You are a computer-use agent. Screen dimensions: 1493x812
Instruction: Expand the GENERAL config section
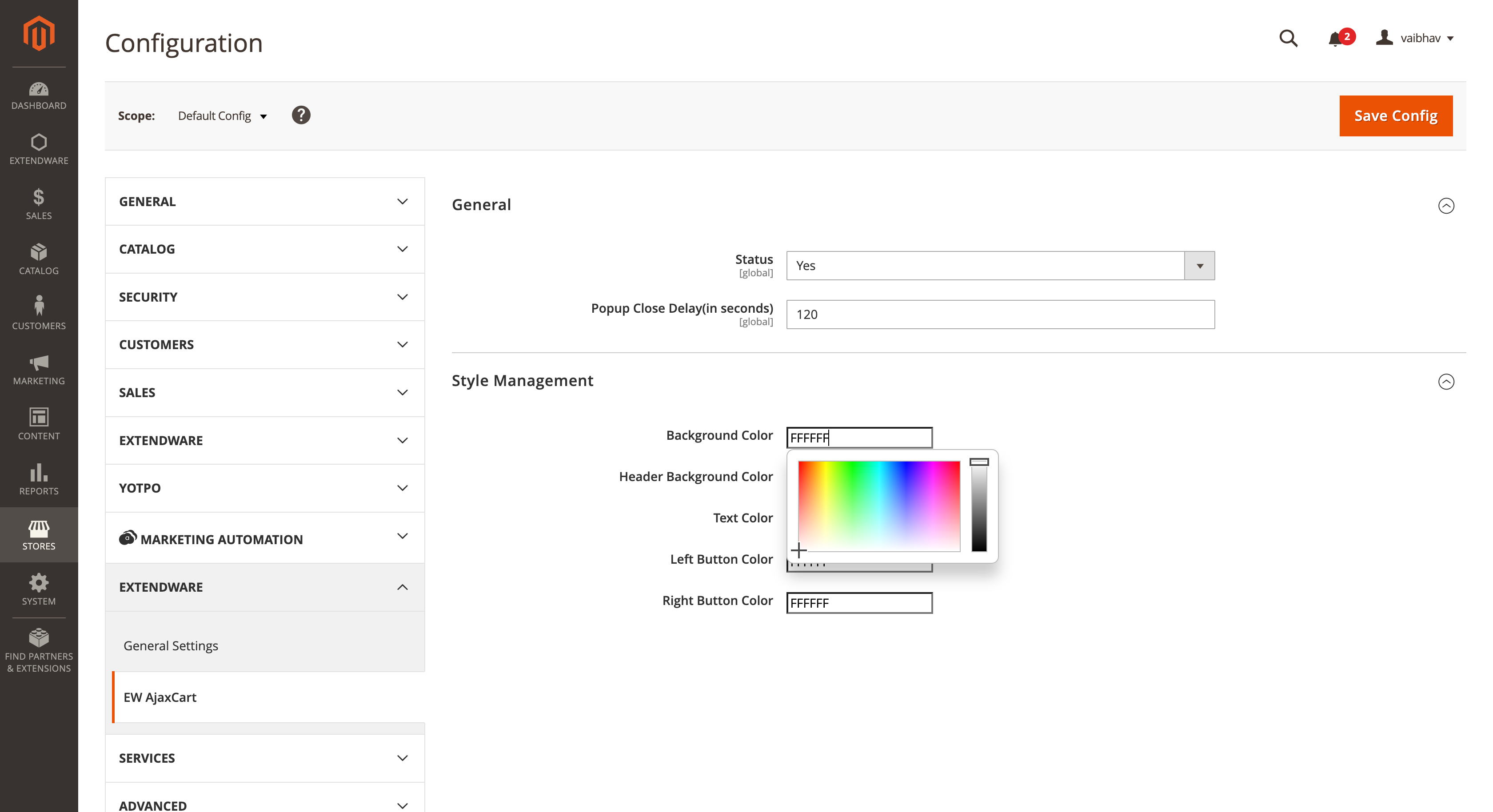pos(265,201)
